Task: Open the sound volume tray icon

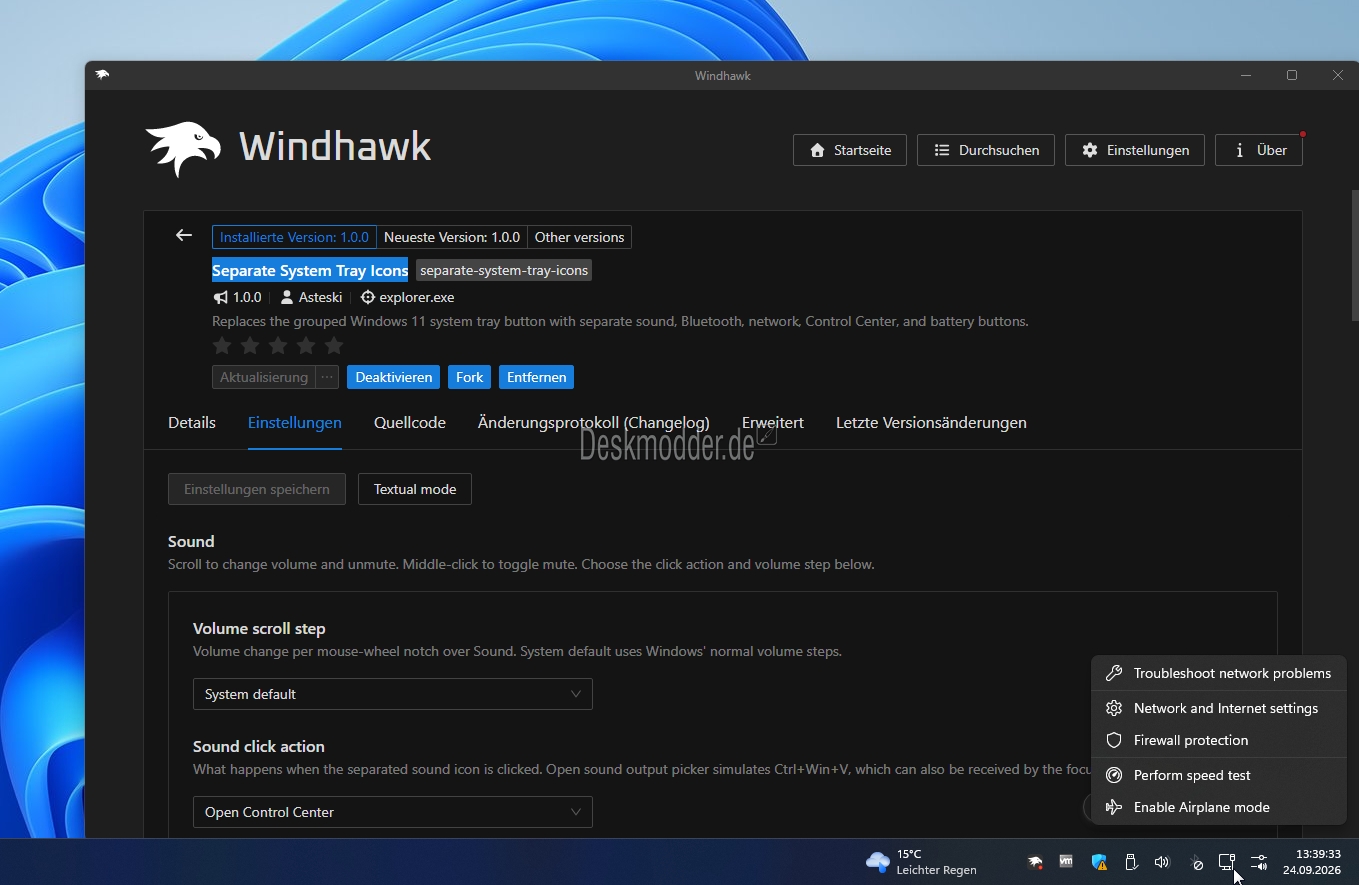Action: pyautogui.click(x=1161, y=862)
